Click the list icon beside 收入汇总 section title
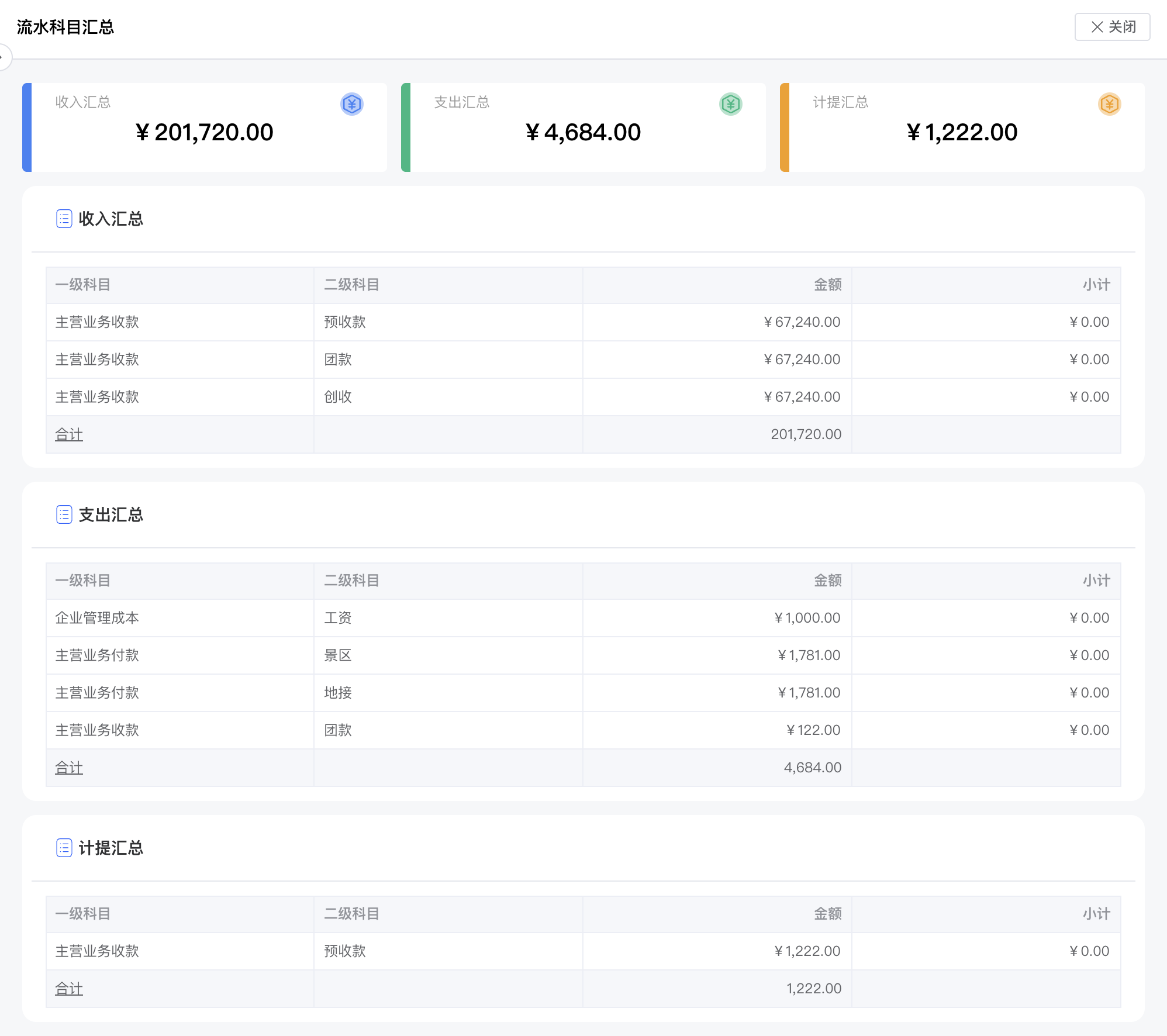Screen dimensions: 1167x1036 (x=64, y=219)
